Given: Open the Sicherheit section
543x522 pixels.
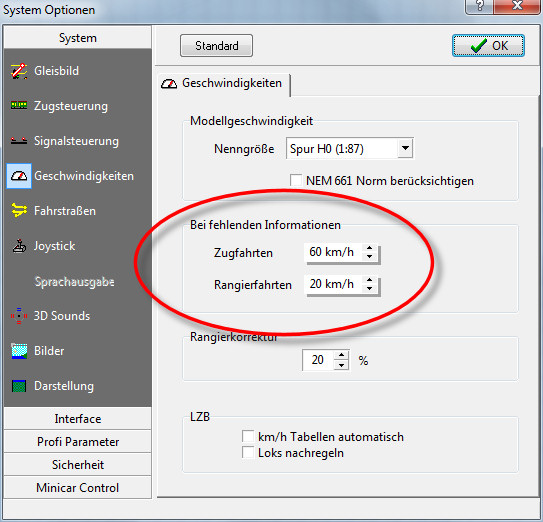Looking at the screenshot, I should coord(78,465).
